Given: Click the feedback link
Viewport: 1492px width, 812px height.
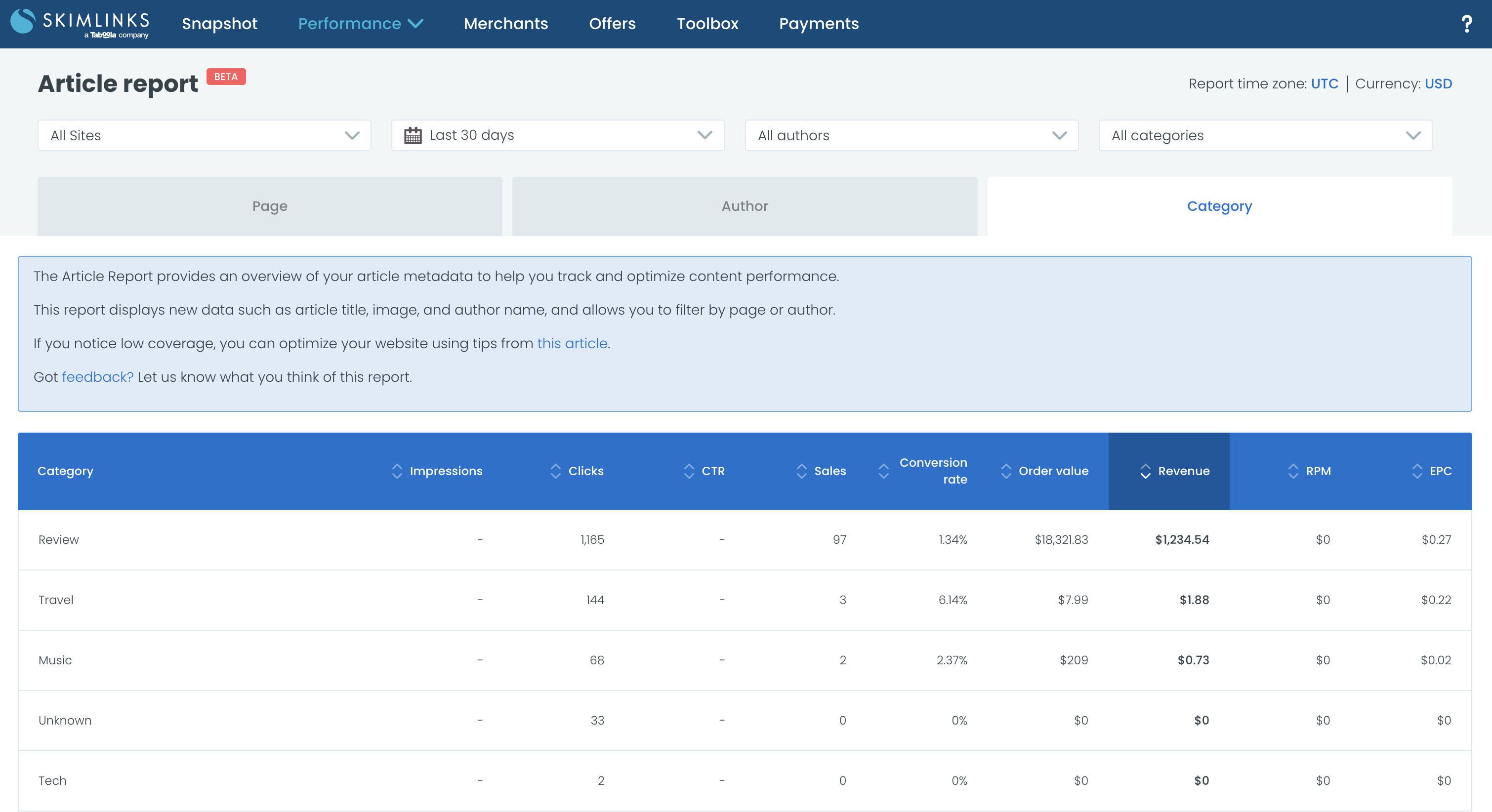Looking at the screenshot, I should click(x=97, y=377).
